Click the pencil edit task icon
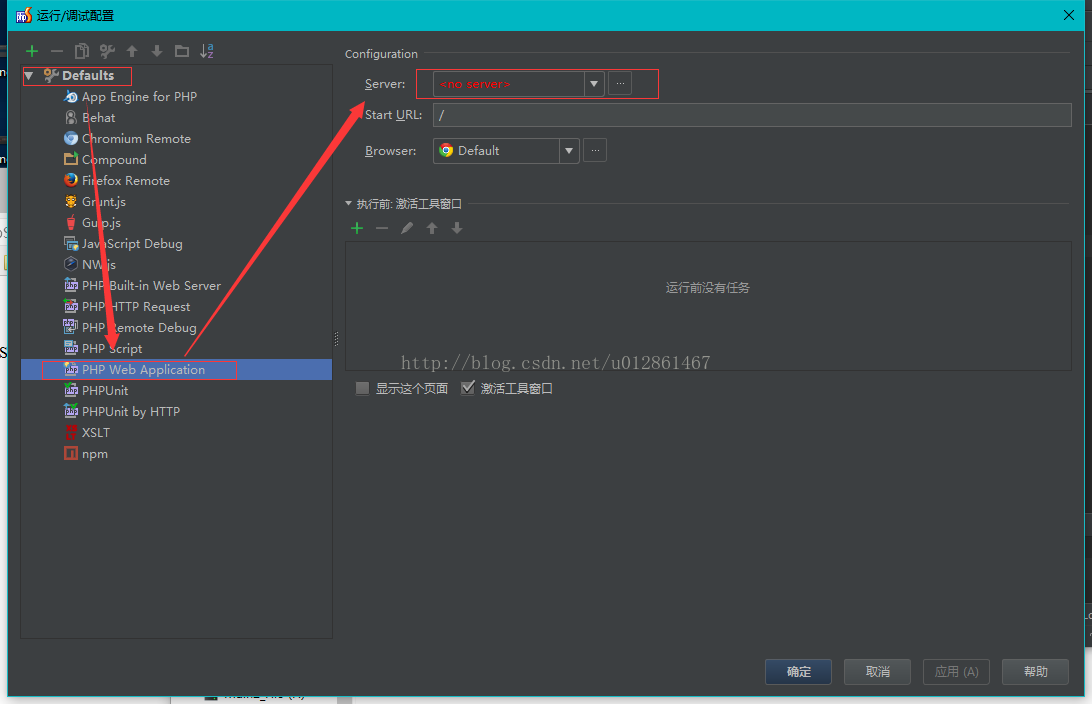The width and height of the screenshot is (1092, 704). pyautogui.click(x=407, y=228)
